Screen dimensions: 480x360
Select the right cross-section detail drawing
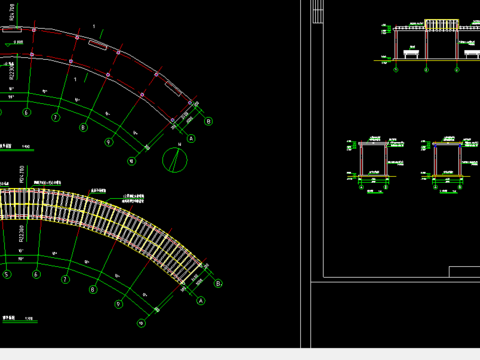[449, 165]
